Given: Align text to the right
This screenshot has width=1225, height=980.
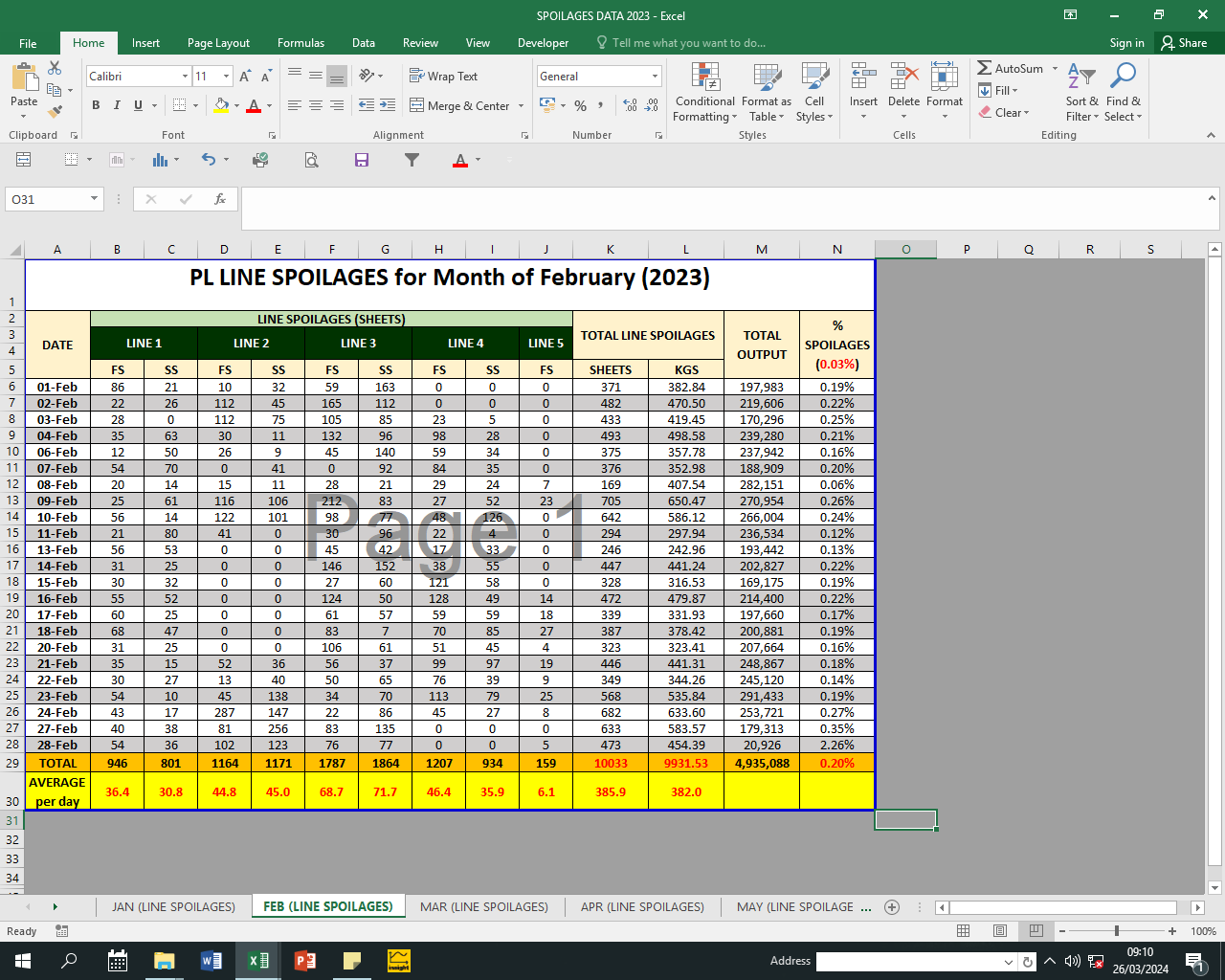Looking at the screenshot, I should pyautogui.click(x=337, y=105).
